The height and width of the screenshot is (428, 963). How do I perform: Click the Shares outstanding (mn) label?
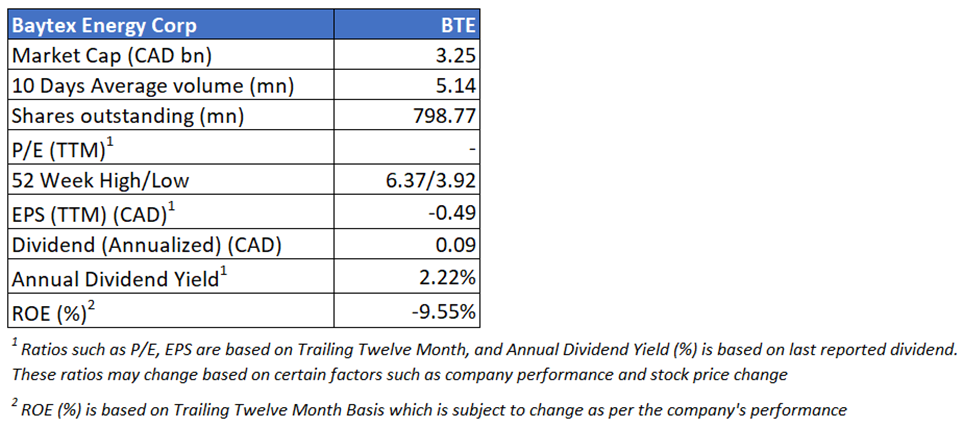[x=127, y=116]
